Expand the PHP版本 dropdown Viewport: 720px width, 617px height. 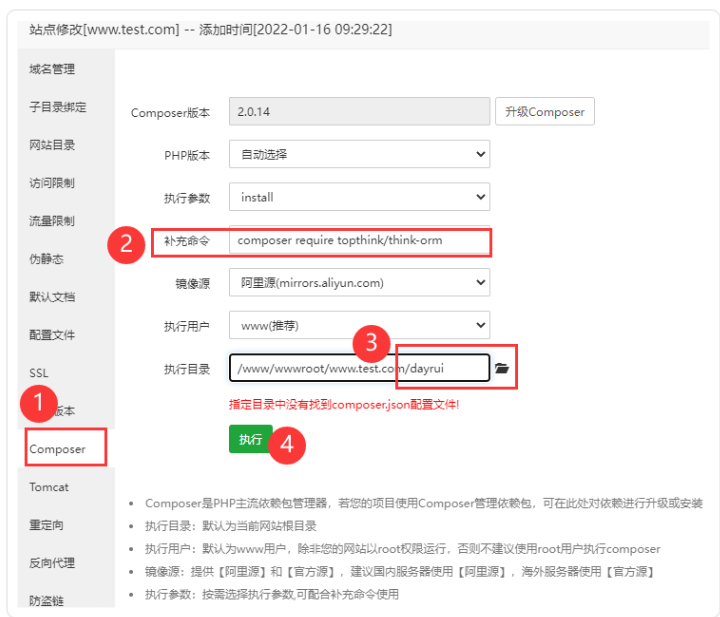click(360, 154)
